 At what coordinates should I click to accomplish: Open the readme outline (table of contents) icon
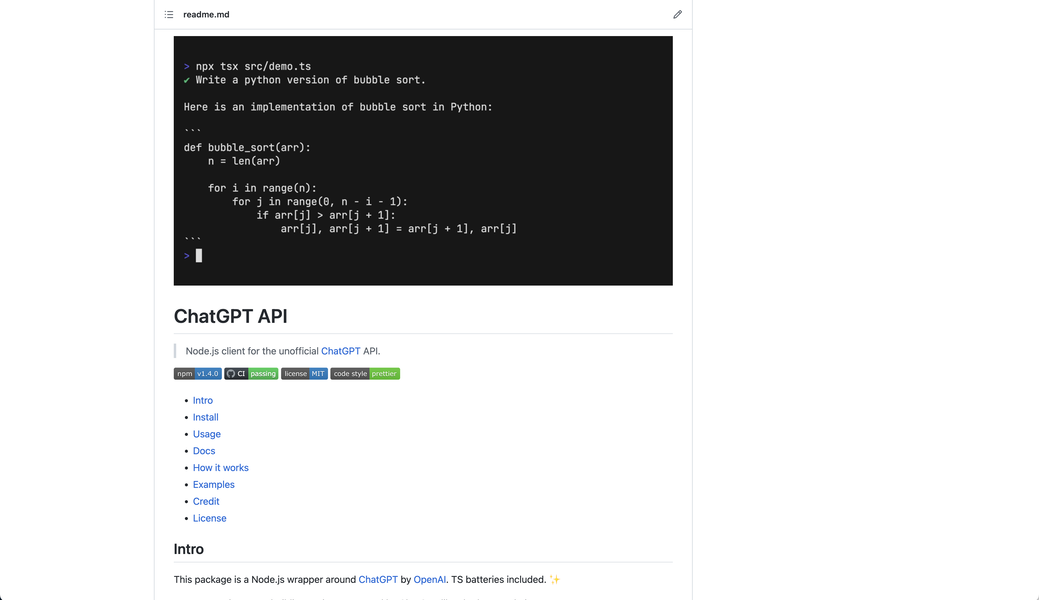(169, 15)
